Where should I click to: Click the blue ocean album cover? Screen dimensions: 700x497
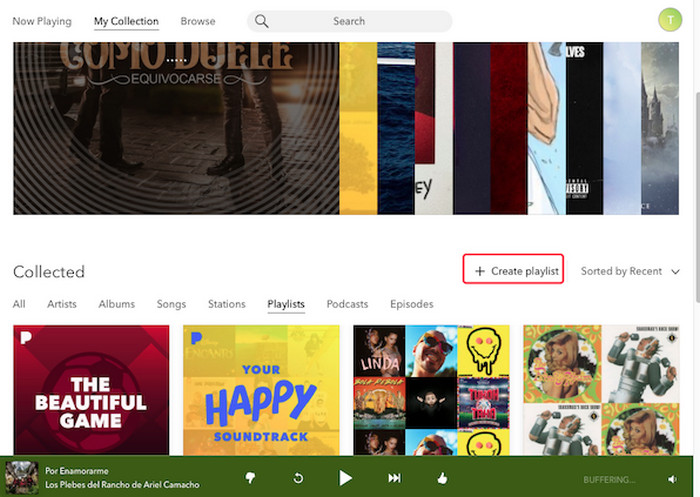[396, 128]
